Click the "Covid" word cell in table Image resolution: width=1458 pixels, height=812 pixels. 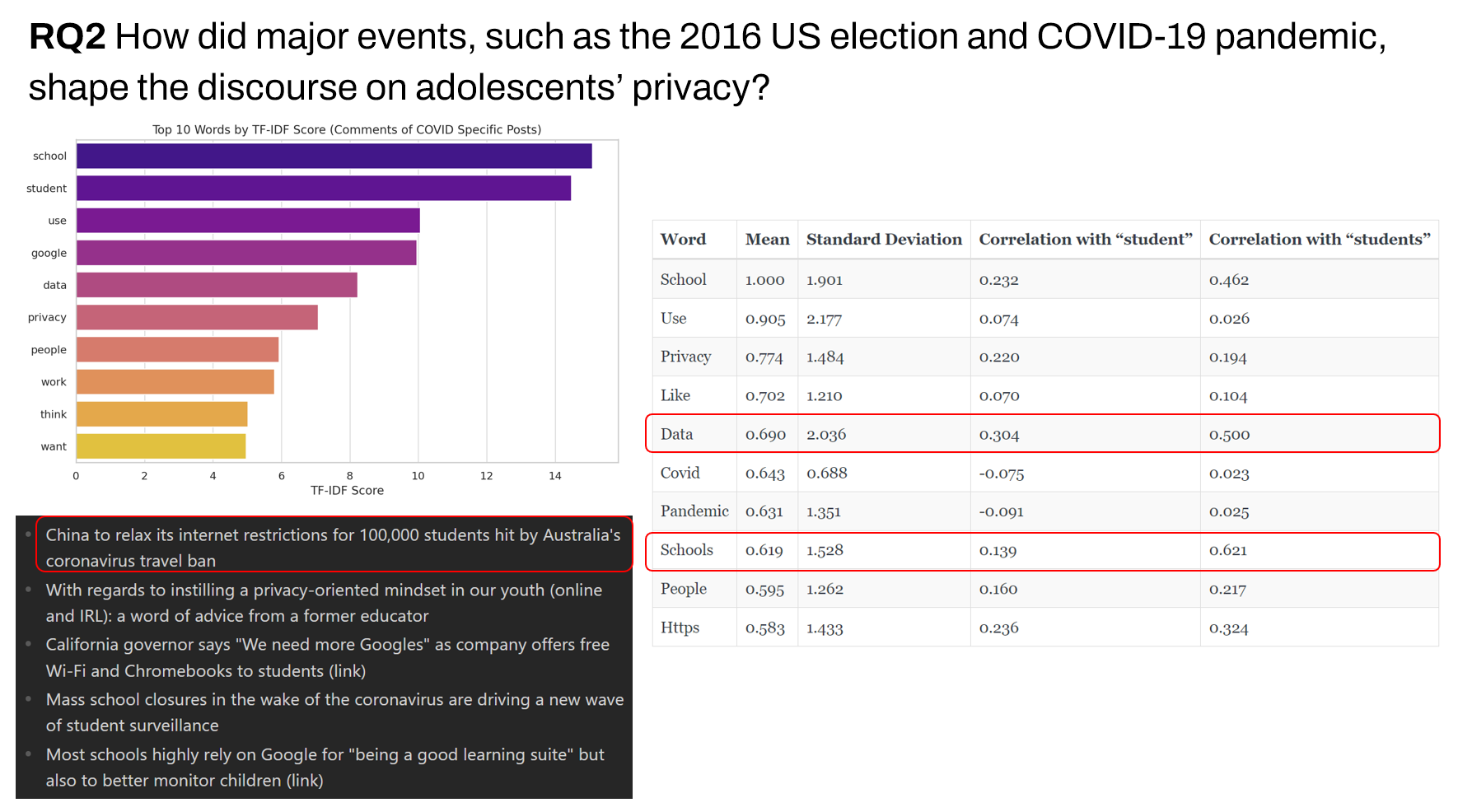click(680, 473)
